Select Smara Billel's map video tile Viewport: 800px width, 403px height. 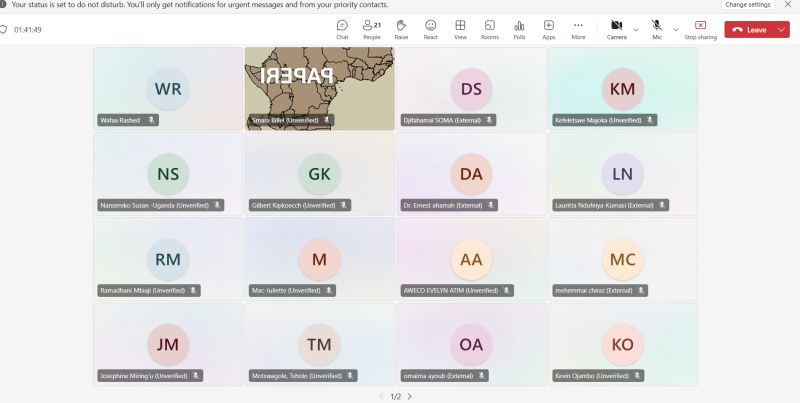click(319, 89)
